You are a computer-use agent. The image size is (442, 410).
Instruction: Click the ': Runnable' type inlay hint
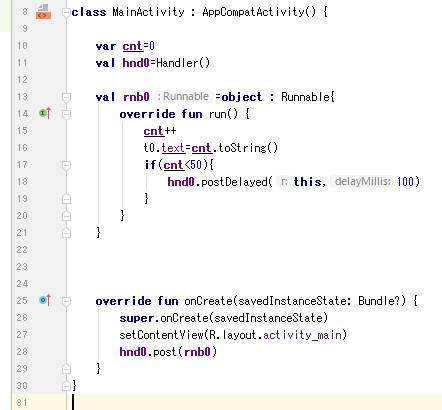coord(183,96)
